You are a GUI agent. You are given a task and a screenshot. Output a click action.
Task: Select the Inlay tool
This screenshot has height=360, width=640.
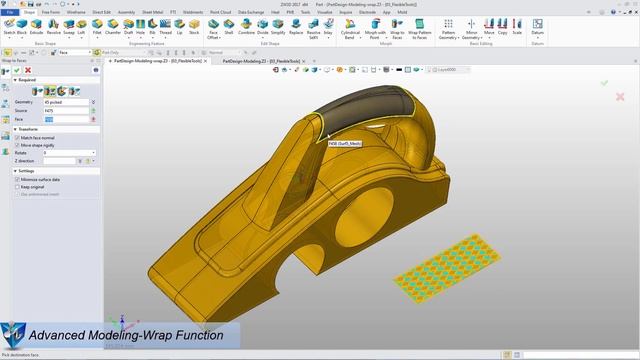click(x=328, y=27)
